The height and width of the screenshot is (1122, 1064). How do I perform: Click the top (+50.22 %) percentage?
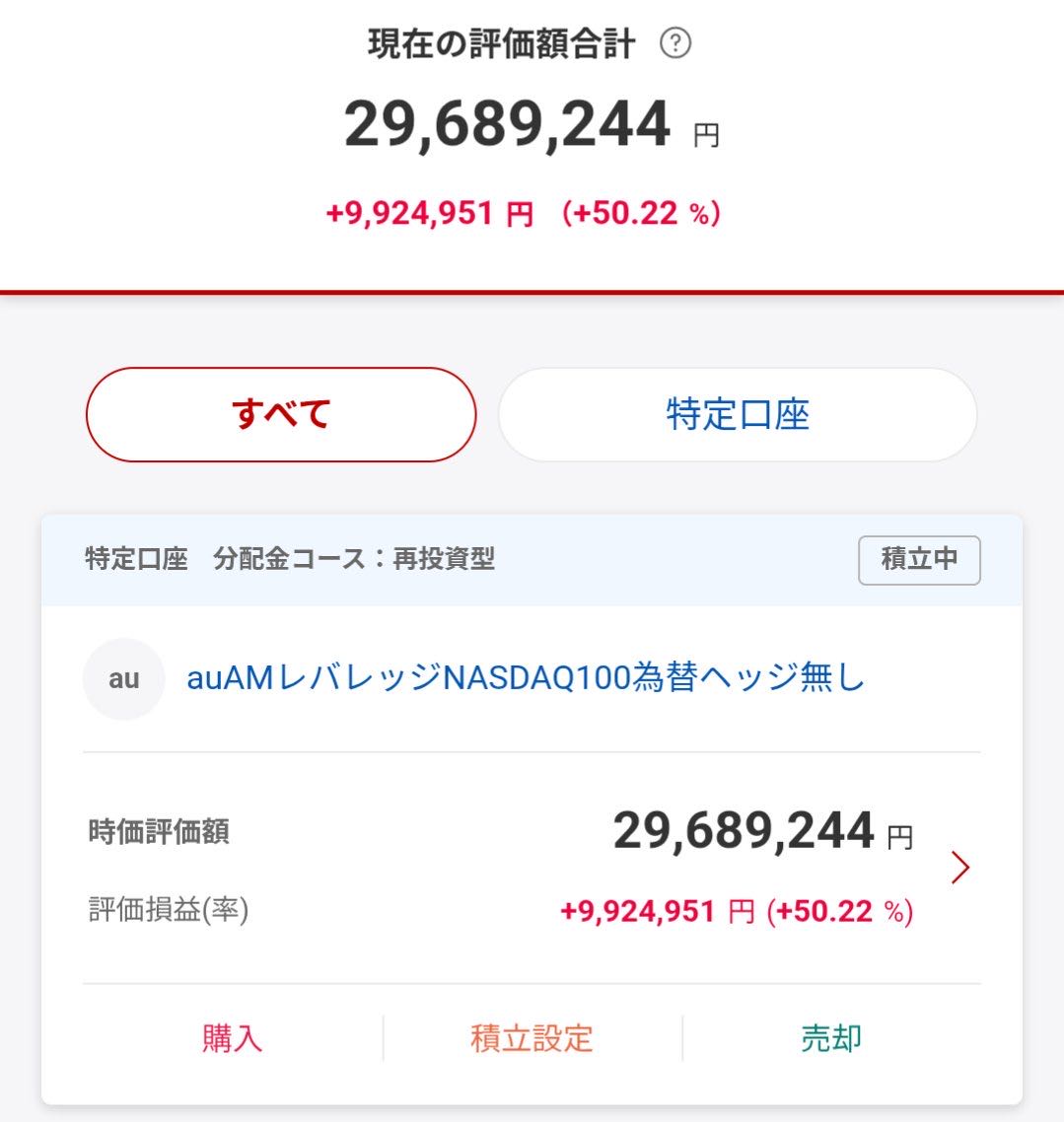641,213
